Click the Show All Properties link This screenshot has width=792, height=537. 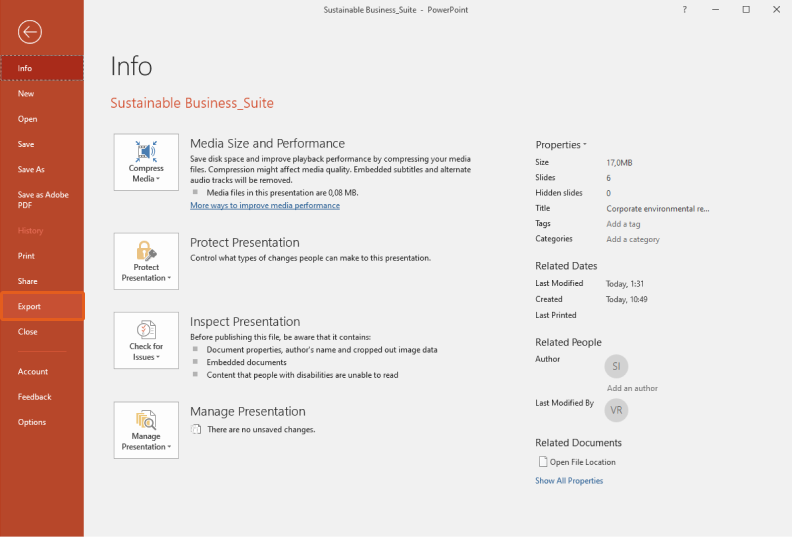569,480
